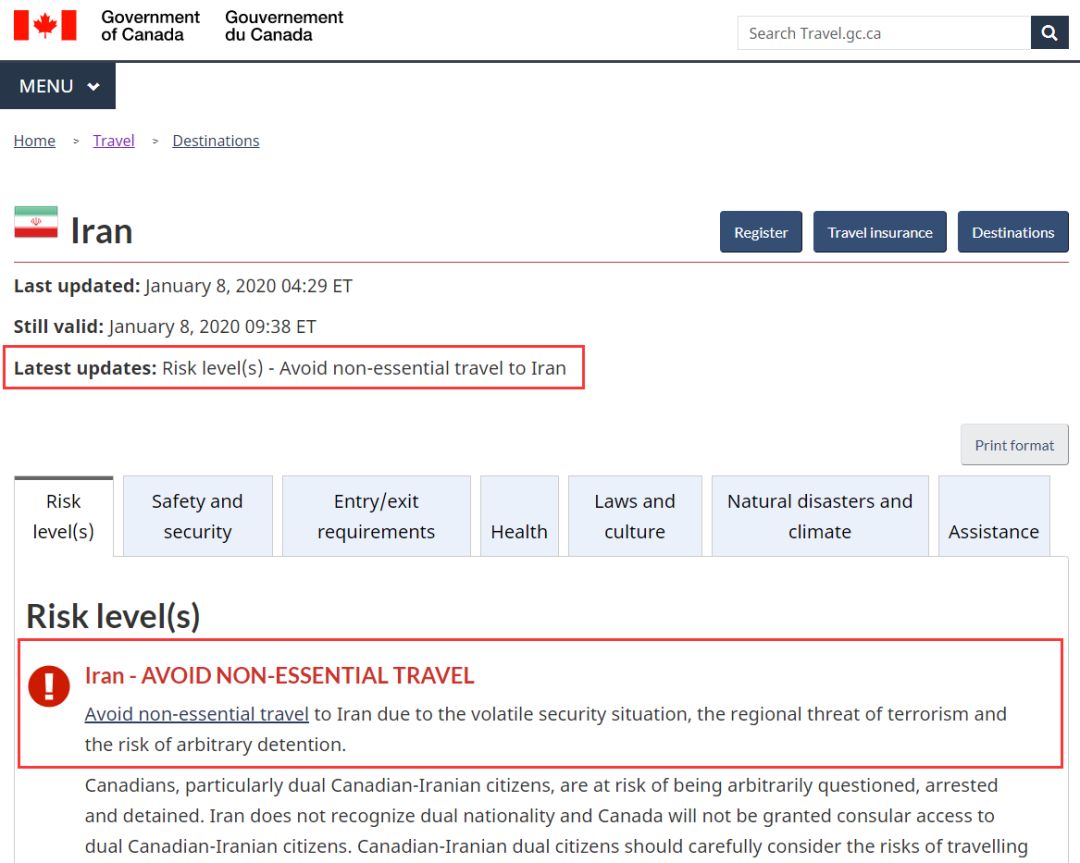
Task: Click the Travel insurance button
Action: (x=880, y=232)
